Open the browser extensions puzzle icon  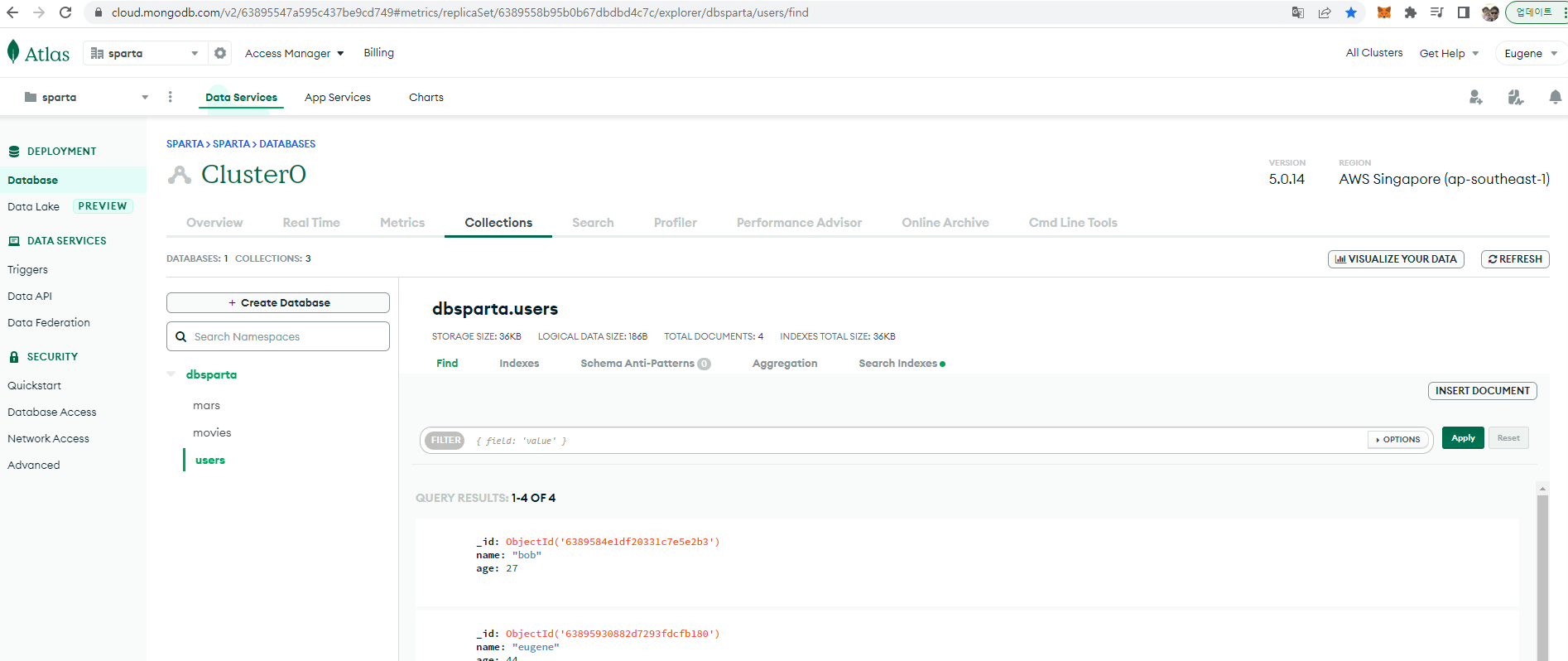point(1411,12)
